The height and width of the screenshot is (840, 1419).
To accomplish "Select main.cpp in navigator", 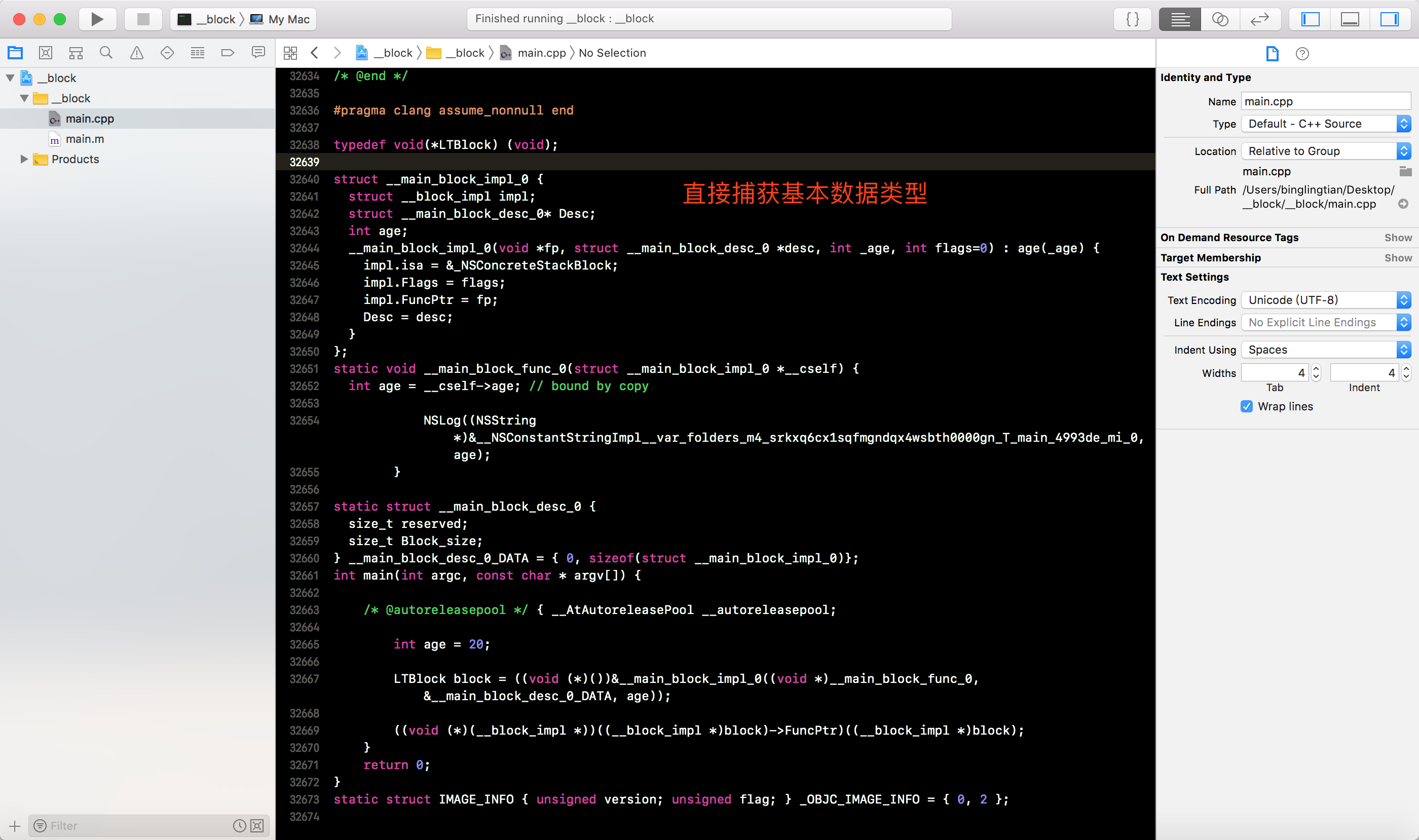I will (x=90, y=119).
